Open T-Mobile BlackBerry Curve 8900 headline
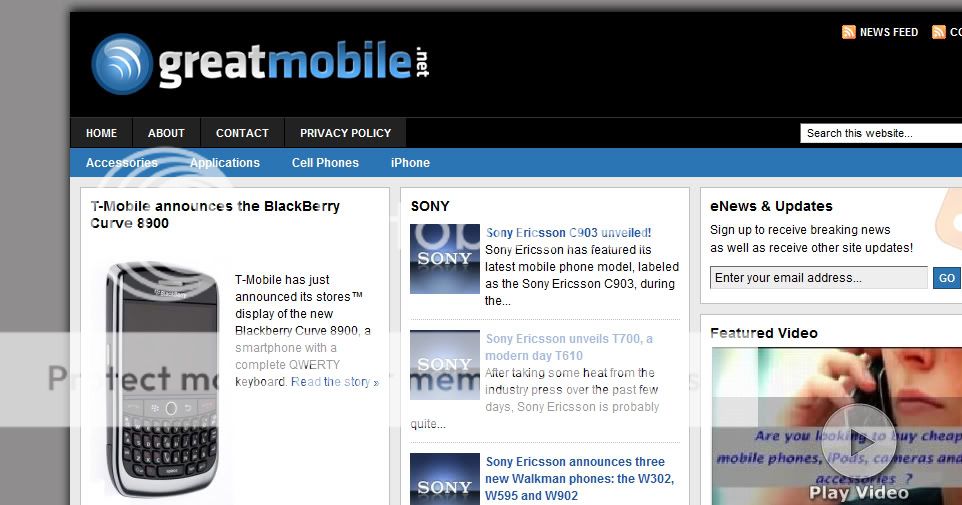 [215, 215]
